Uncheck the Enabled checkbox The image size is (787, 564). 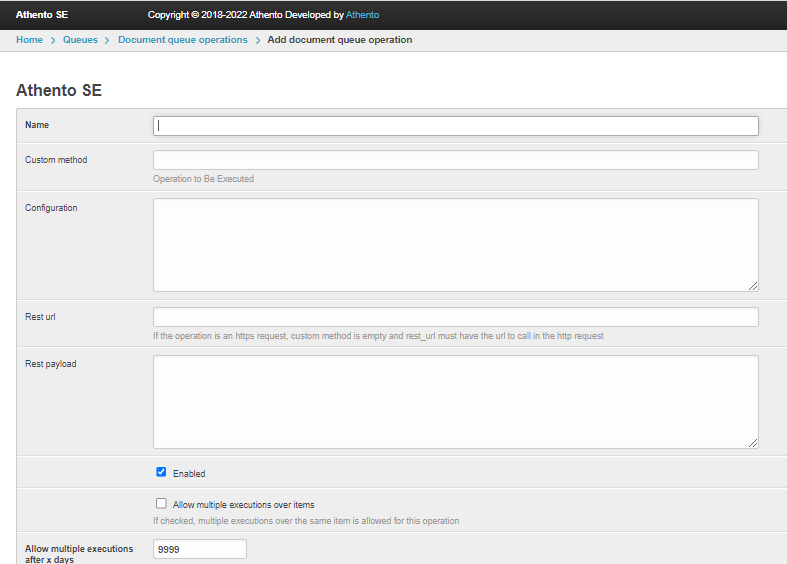tap(161, 472)
